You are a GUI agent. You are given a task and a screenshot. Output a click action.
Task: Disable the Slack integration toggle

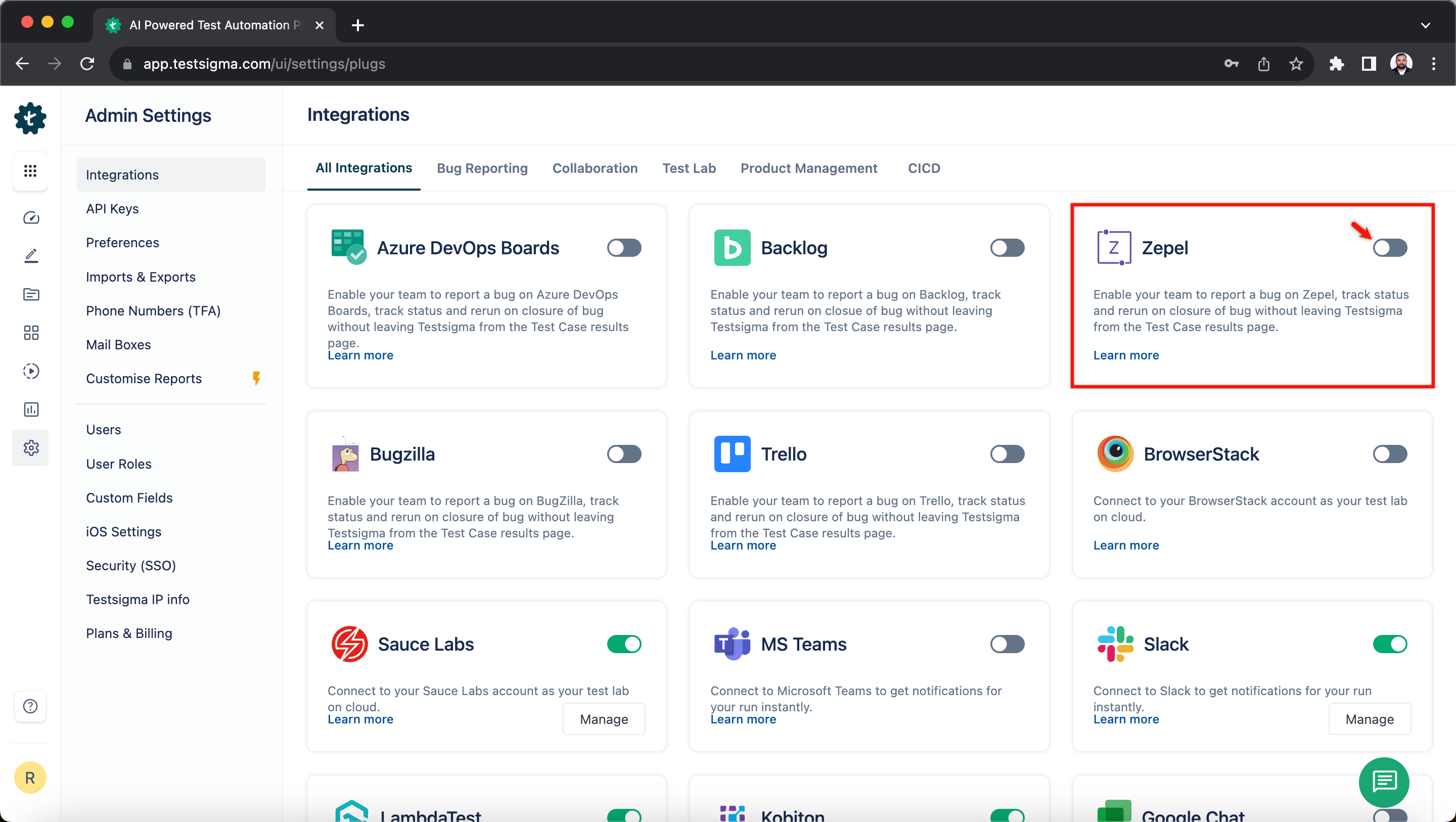(1390, 644)
